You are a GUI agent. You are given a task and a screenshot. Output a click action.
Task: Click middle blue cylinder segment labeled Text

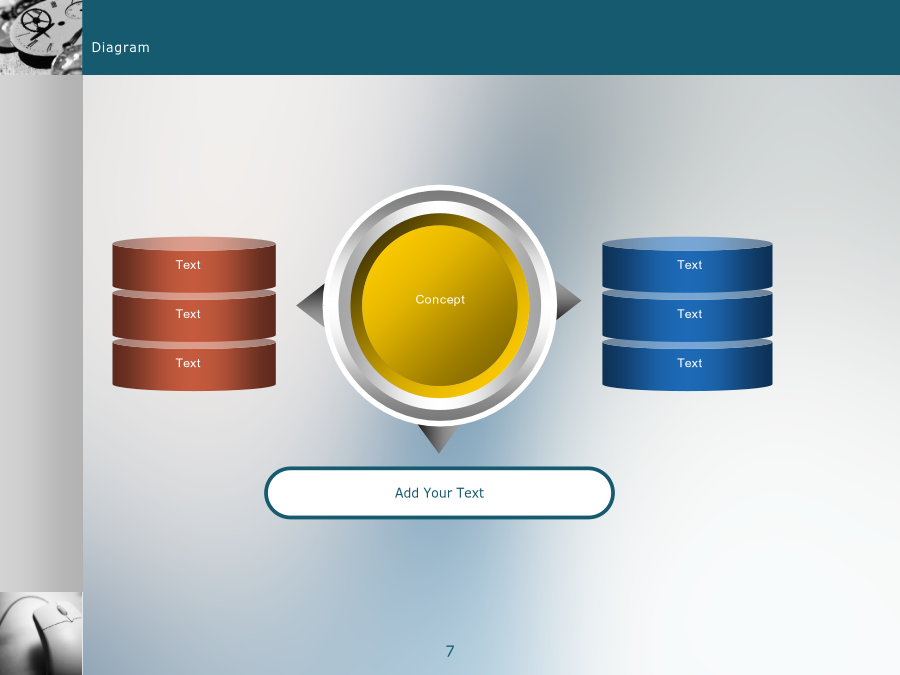point(687,315)
